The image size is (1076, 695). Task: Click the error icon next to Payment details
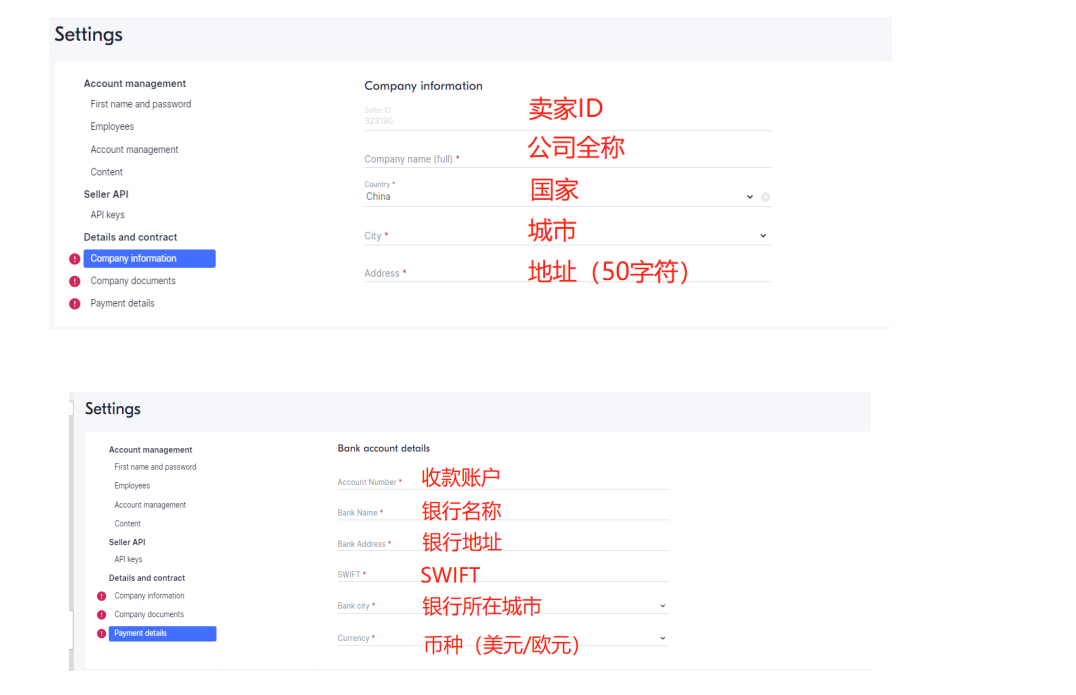click(74, 303)
